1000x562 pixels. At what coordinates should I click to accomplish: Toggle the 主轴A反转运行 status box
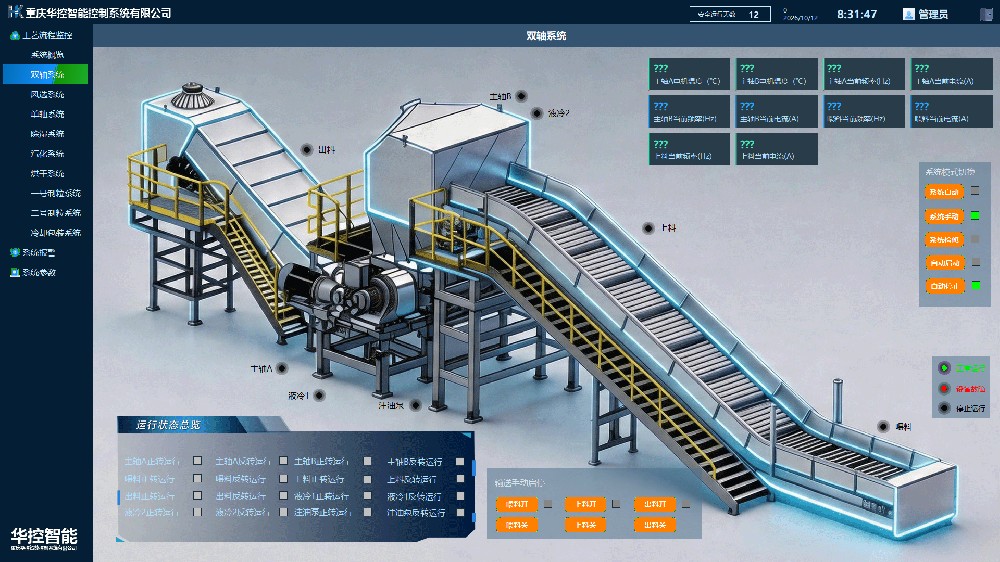pos(284,461)
